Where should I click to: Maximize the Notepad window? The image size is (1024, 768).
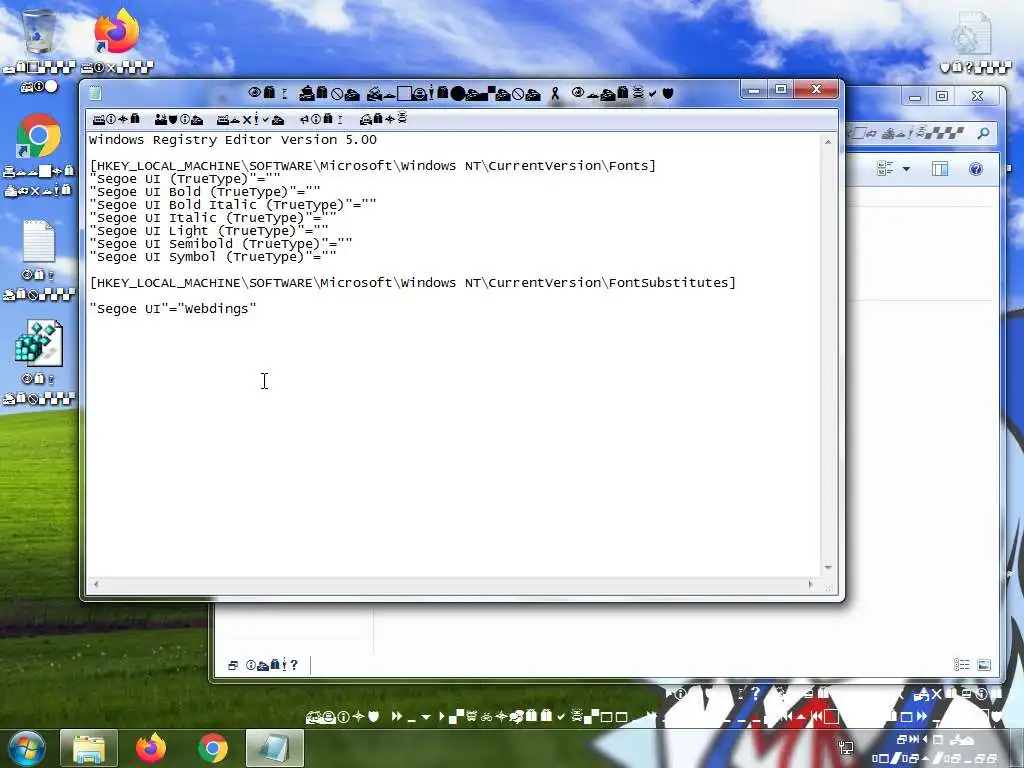(x=780, y=89)
